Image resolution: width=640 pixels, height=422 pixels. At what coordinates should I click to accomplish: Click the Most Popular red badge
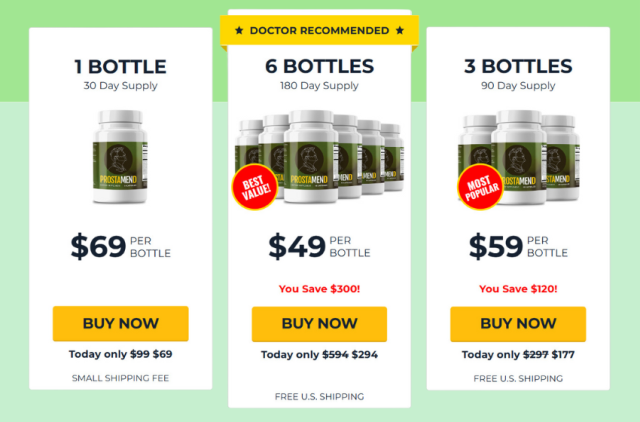(x=481, y=187)
